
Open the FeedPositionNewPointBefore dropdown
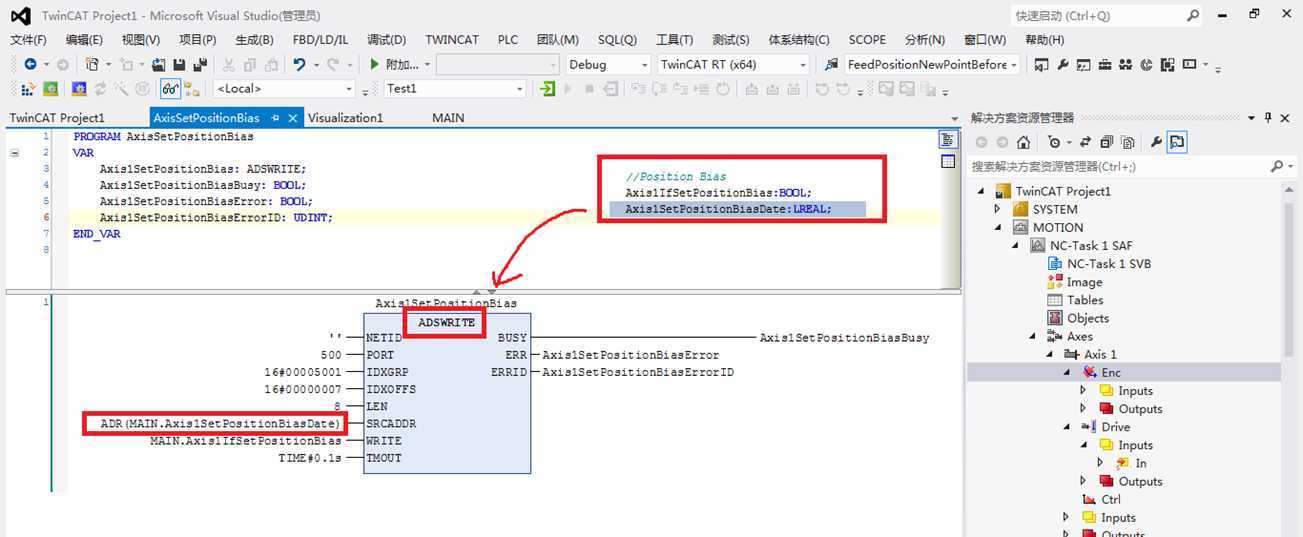[1014, 64]
